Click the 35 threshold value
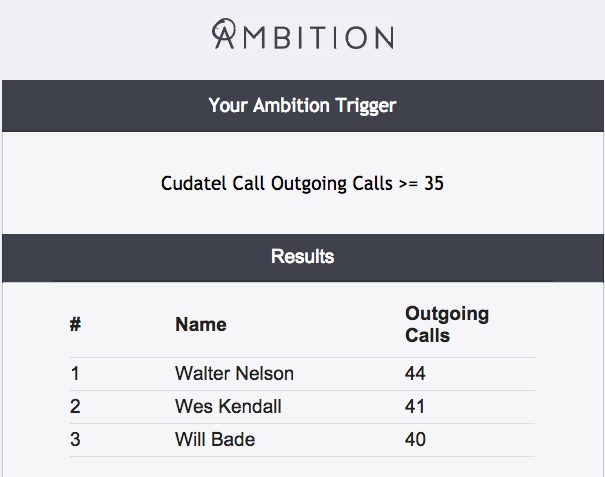Viewport: 605px width, 477px height. coord(434,184)
